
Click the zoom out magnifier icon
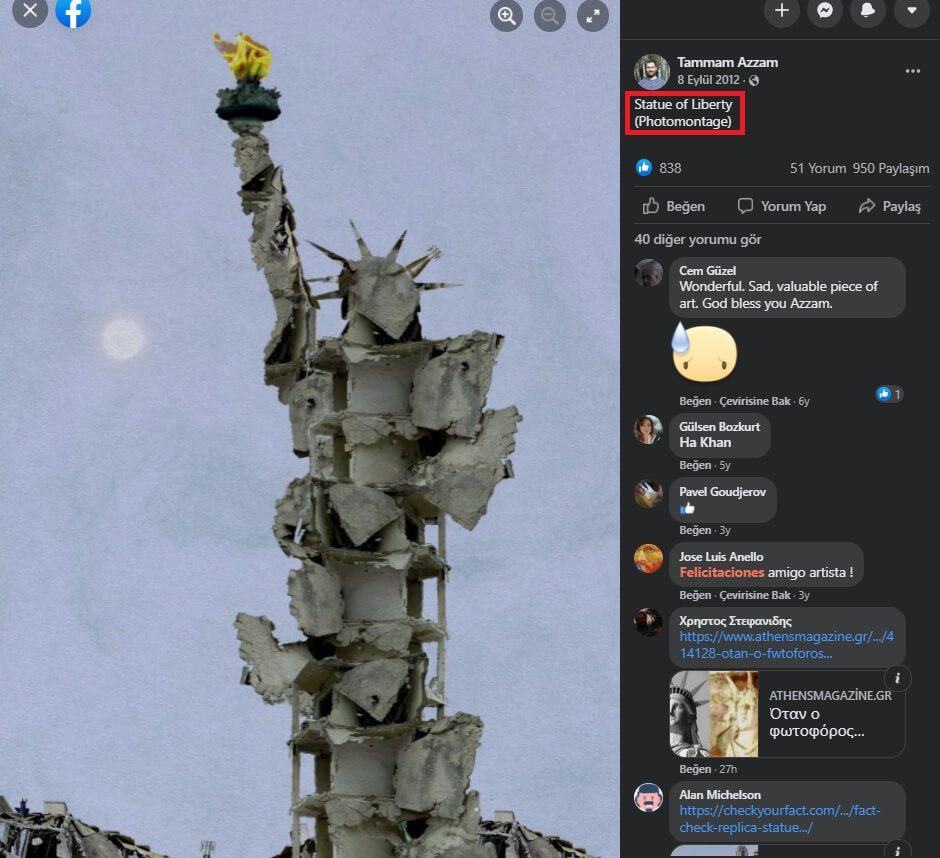point(550,15)
